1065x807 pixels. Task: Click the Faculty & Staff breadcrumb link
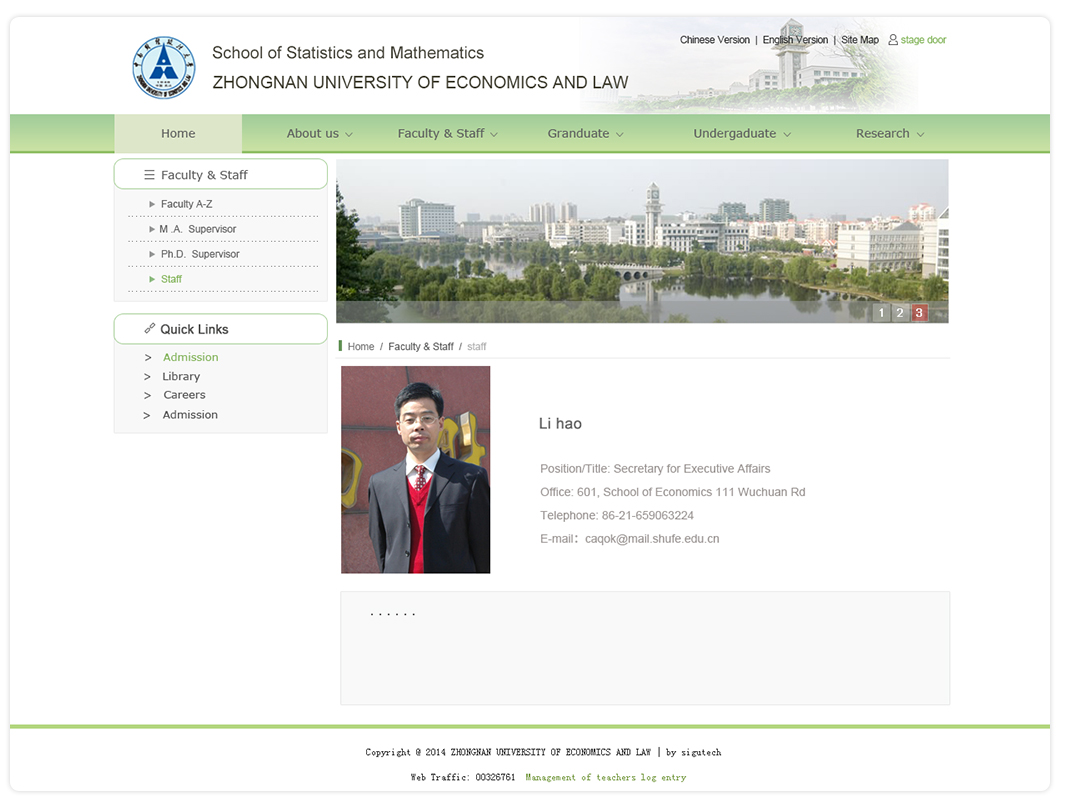pyautogui.click(x=421, y=346)
